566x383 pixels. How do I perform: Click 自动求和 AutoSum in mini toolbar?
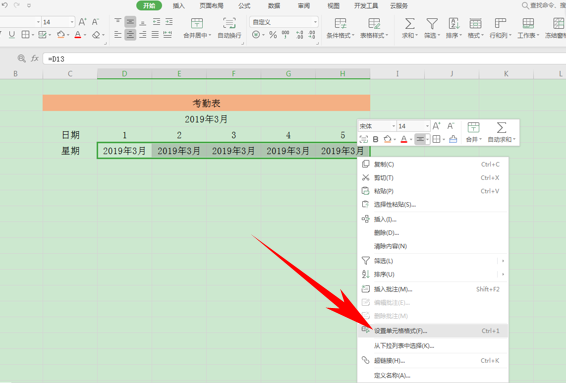pos(501,132)
